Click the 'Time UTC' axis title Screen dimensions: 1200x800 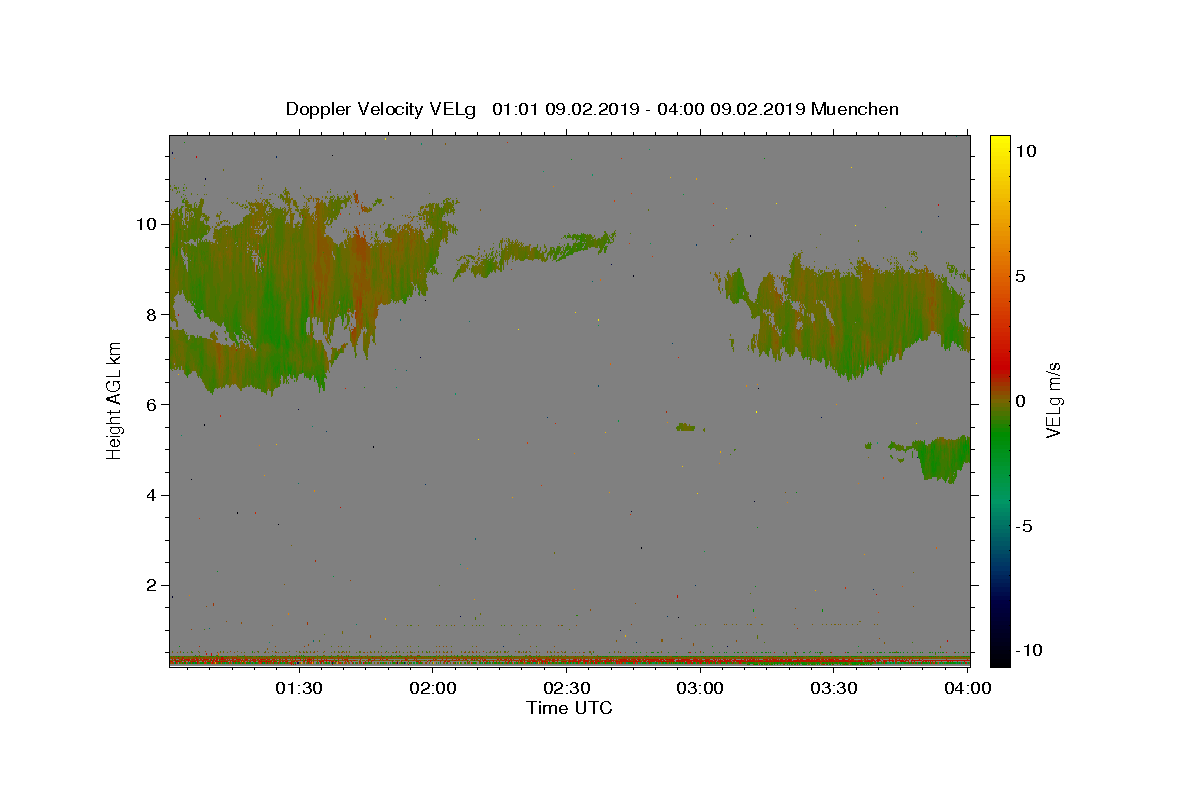tap(569, 708)
